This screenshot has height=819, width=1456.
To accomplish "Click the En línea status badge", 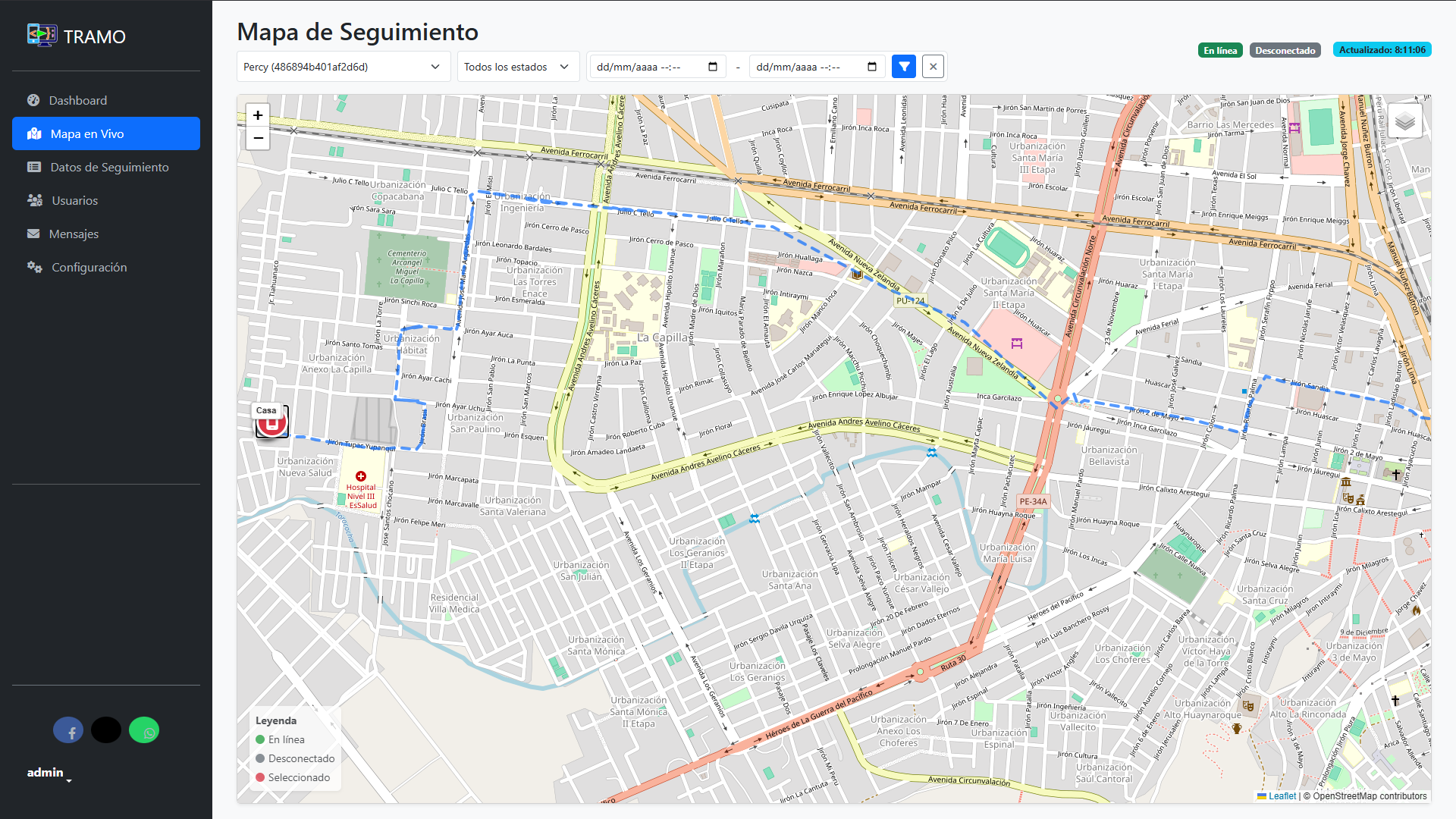I will [x=1220, y=51].
